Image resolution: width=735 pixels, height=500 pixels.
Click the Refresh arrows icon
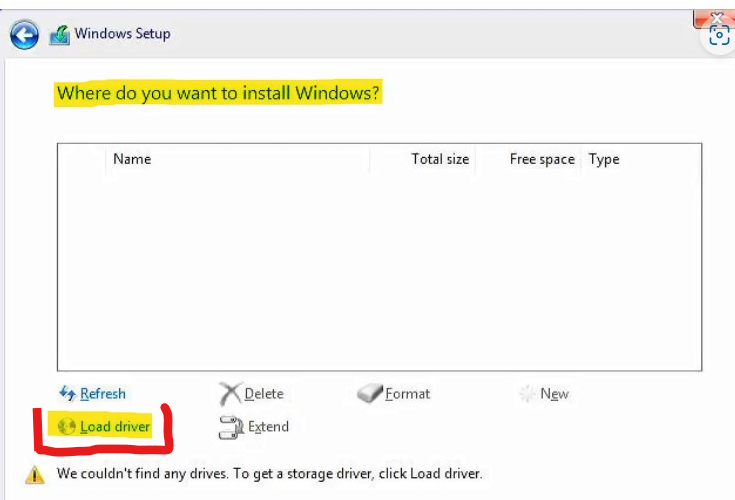pos(68,393)
